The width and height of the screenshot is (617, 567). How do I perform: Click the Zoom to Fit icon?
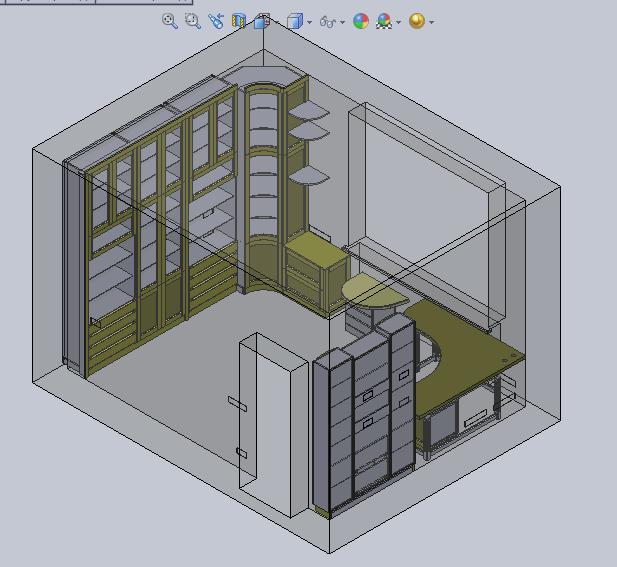[x=170, y=20]
